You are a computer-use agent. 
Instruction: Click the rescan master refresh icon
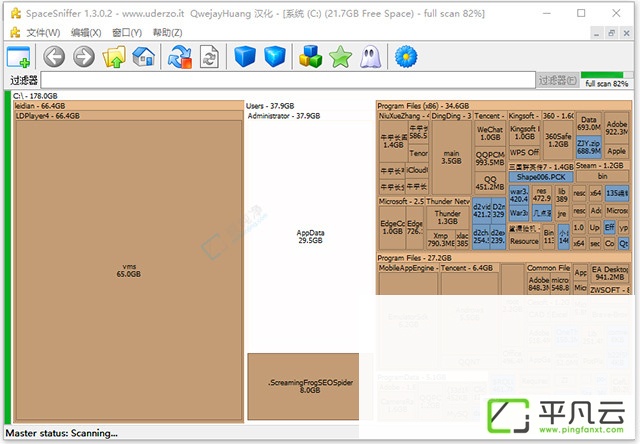180,56
